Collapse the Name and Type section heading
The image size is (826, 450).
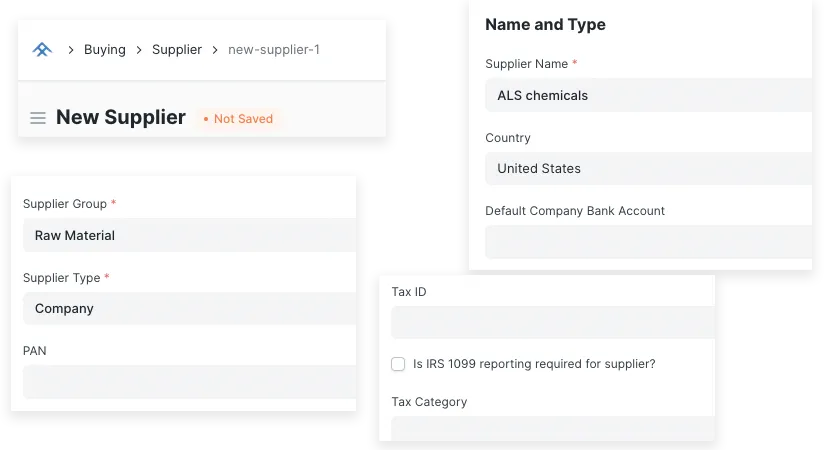pos(545,24)
